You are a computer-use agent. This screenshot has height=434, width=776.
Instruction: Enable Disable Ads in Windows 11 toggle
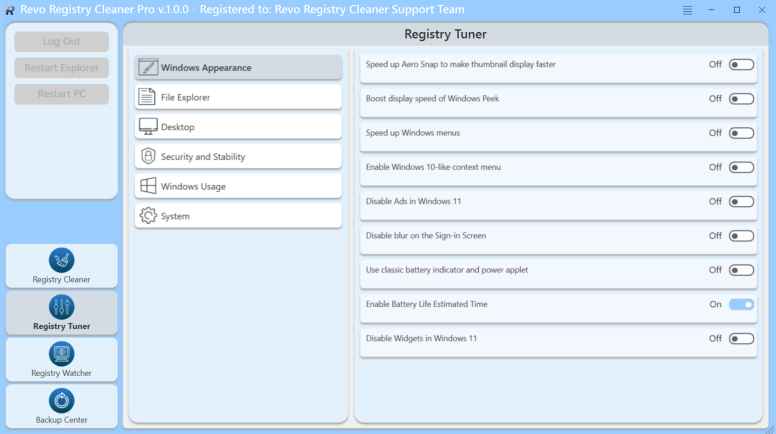point(741,201)
